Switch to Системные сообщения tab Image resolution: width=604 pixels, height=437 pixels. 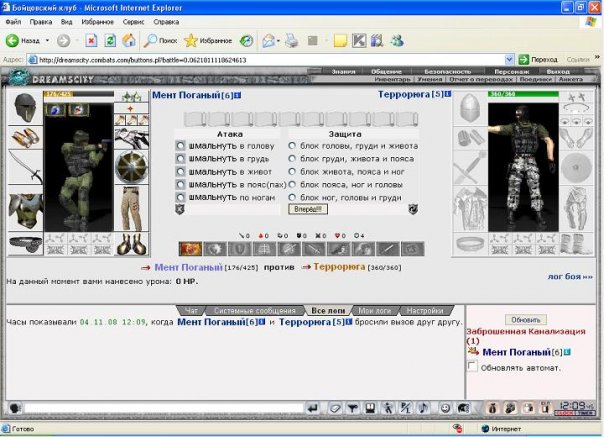pos(255,311)
